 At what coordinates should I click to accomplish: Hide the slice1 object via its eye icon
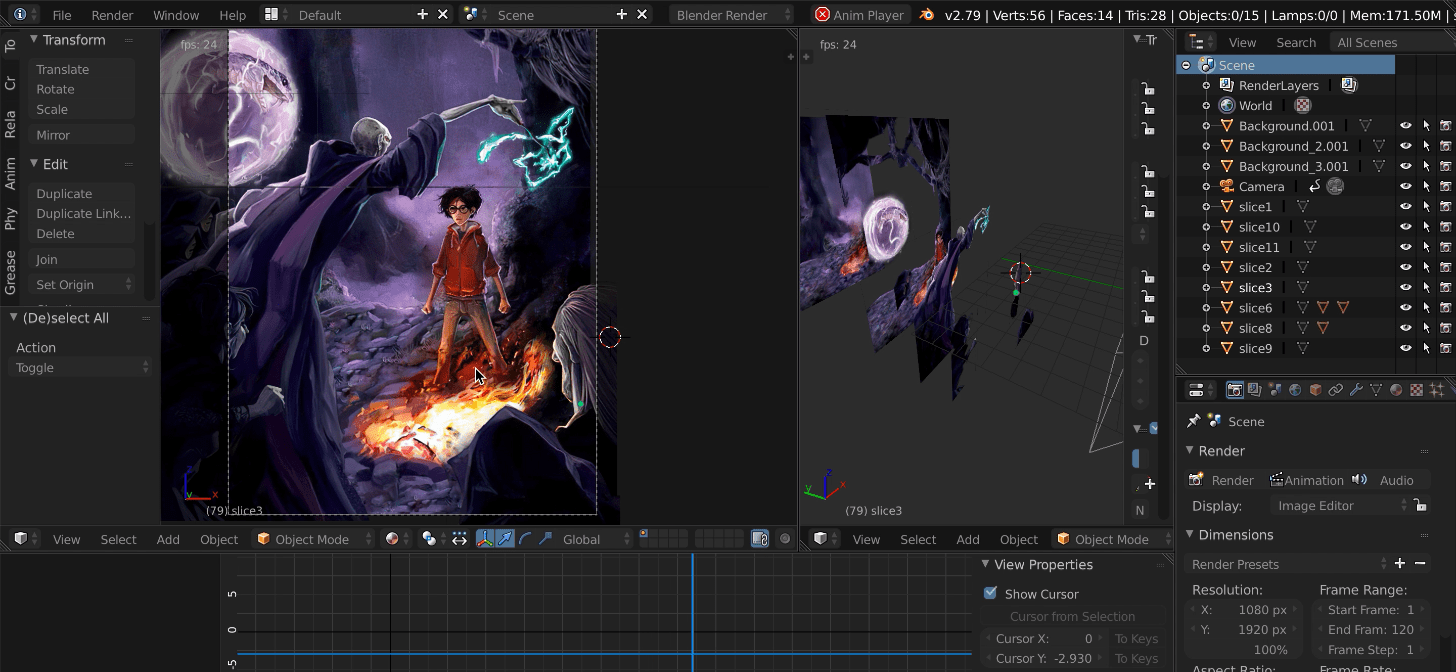point(1406,206)
